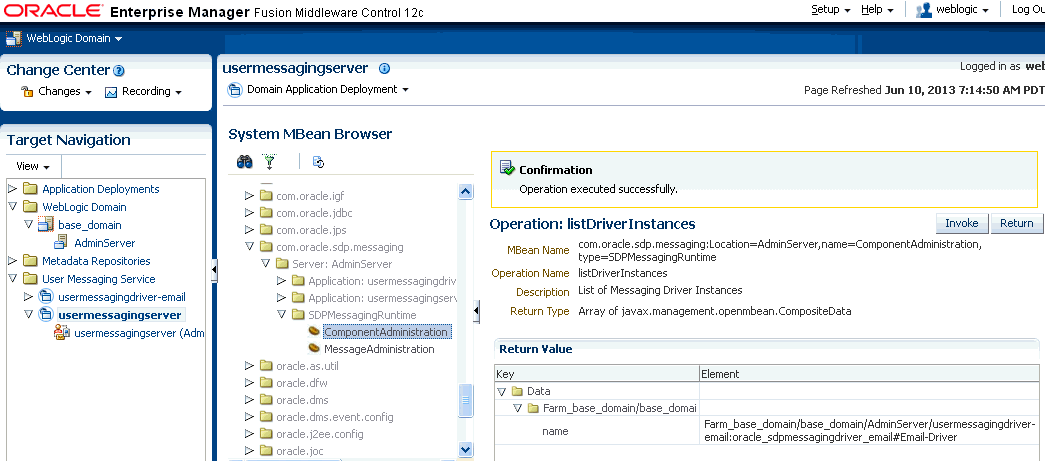The height and width of the screenshot is (461, 1045).
Task: Open the Changes dropdown menu
Action: pos(65,92)
